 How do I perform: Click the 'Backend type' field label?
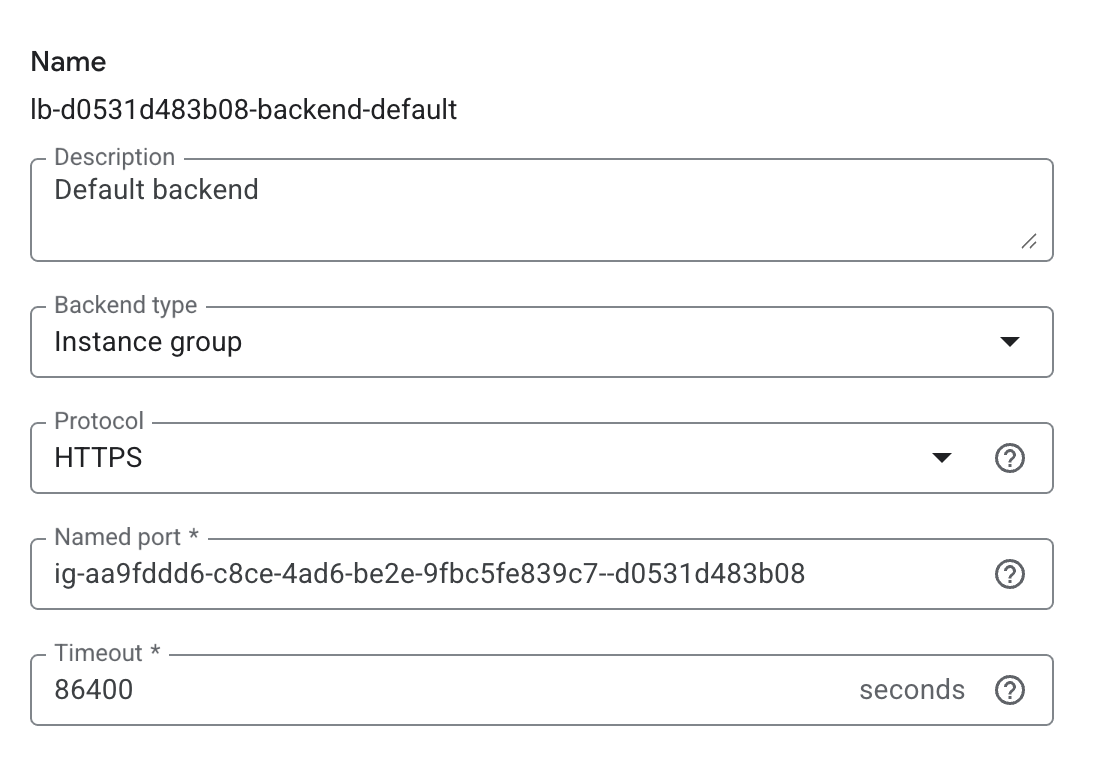point(126,306)
